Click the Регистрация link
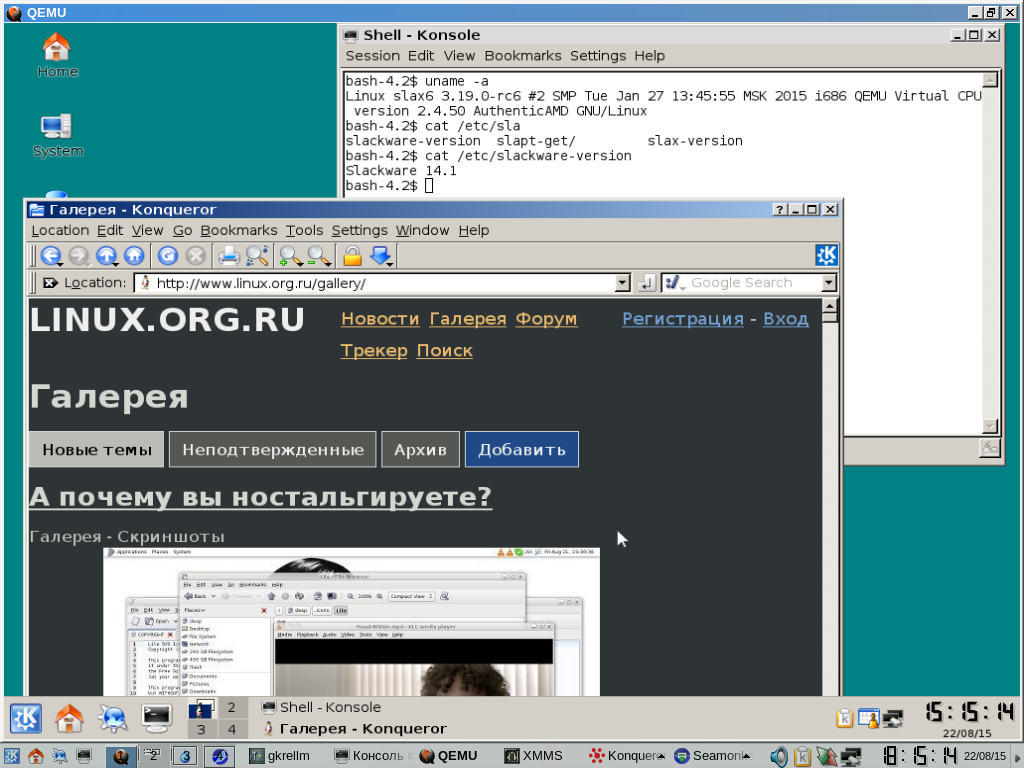This screenshot has height=768, width=1024. click(x=683, y=319)
